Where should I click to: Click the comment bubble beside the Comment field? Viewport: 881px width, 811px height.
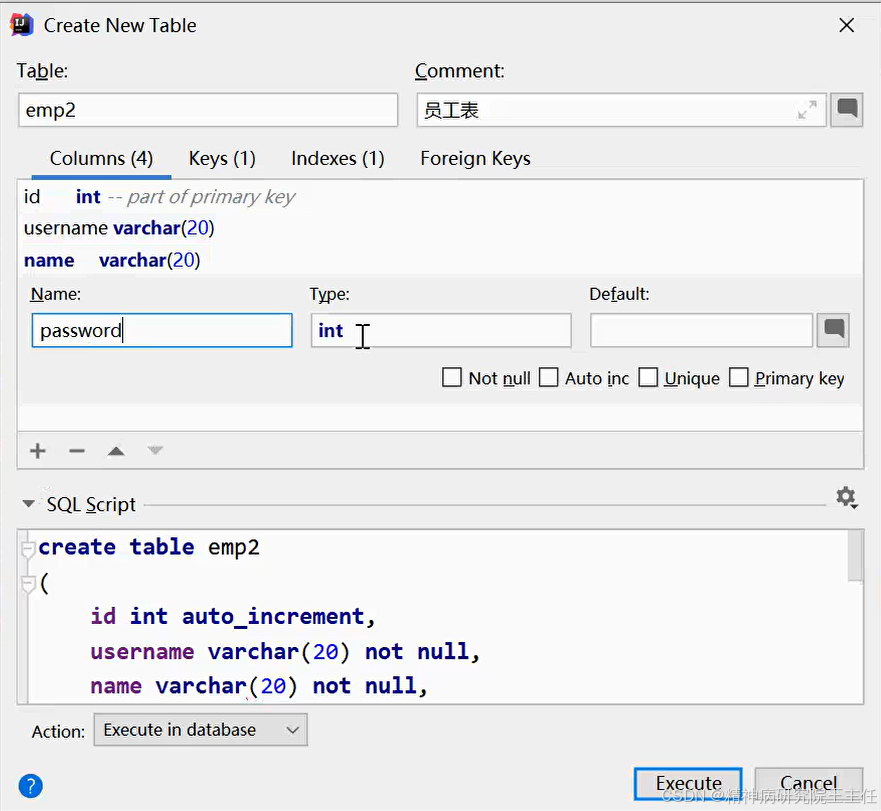(x=846, y=109)
